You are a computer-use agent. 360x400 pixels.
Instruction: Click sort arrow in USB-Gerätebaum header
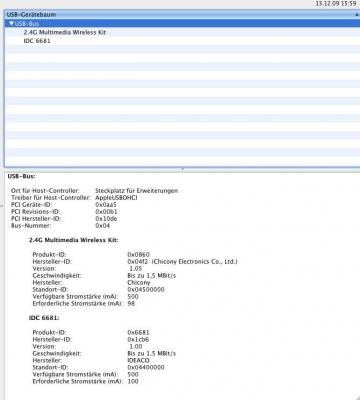(x=357, y=15)
